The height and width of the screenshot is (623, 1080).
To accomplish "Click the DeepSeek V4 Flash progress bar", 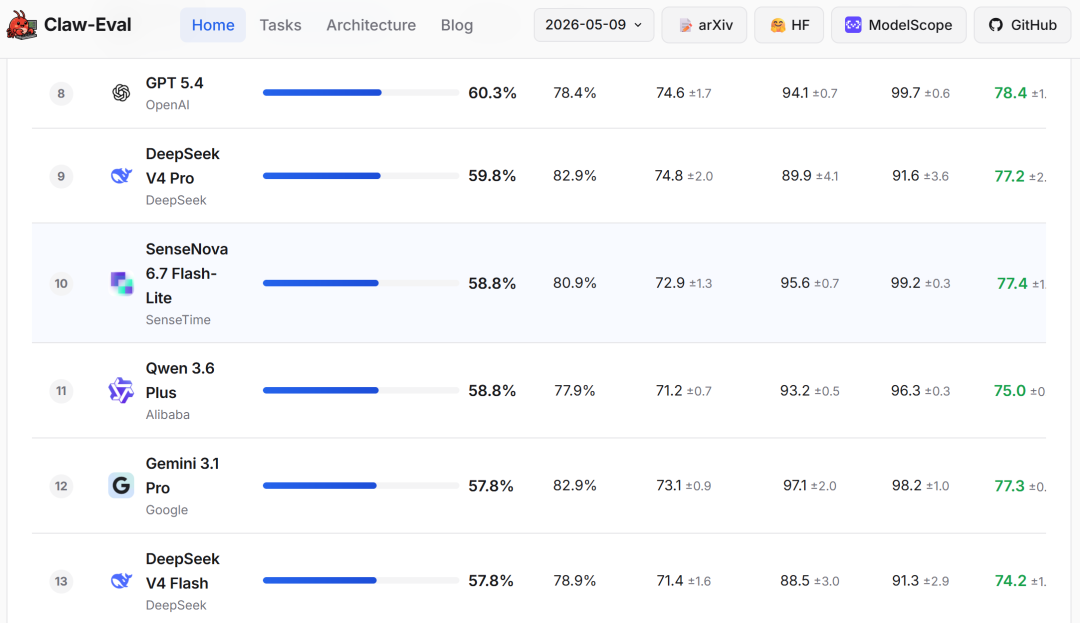I will coord(361,581).
